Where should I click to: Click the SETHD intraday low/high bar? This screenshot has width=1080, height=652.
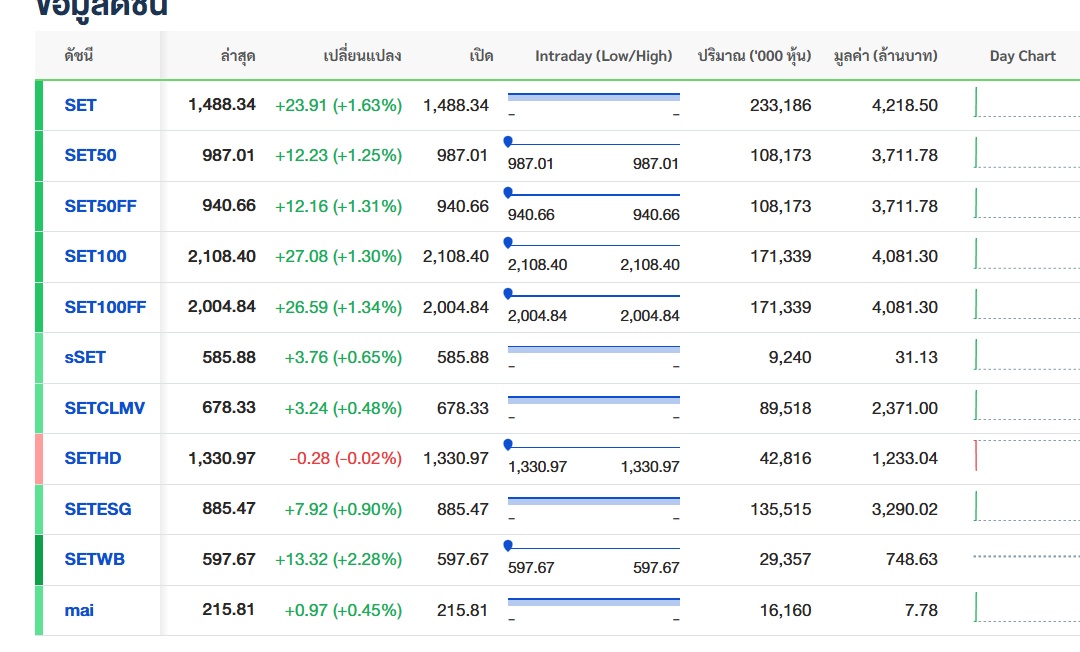tap(594, 447)
